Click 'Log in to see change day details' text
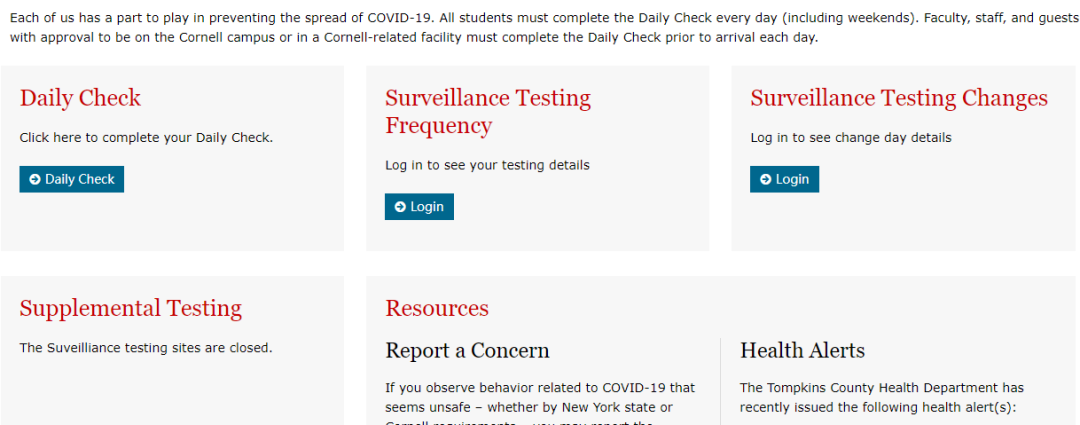1080x425 pixels. tap(851, 138)
